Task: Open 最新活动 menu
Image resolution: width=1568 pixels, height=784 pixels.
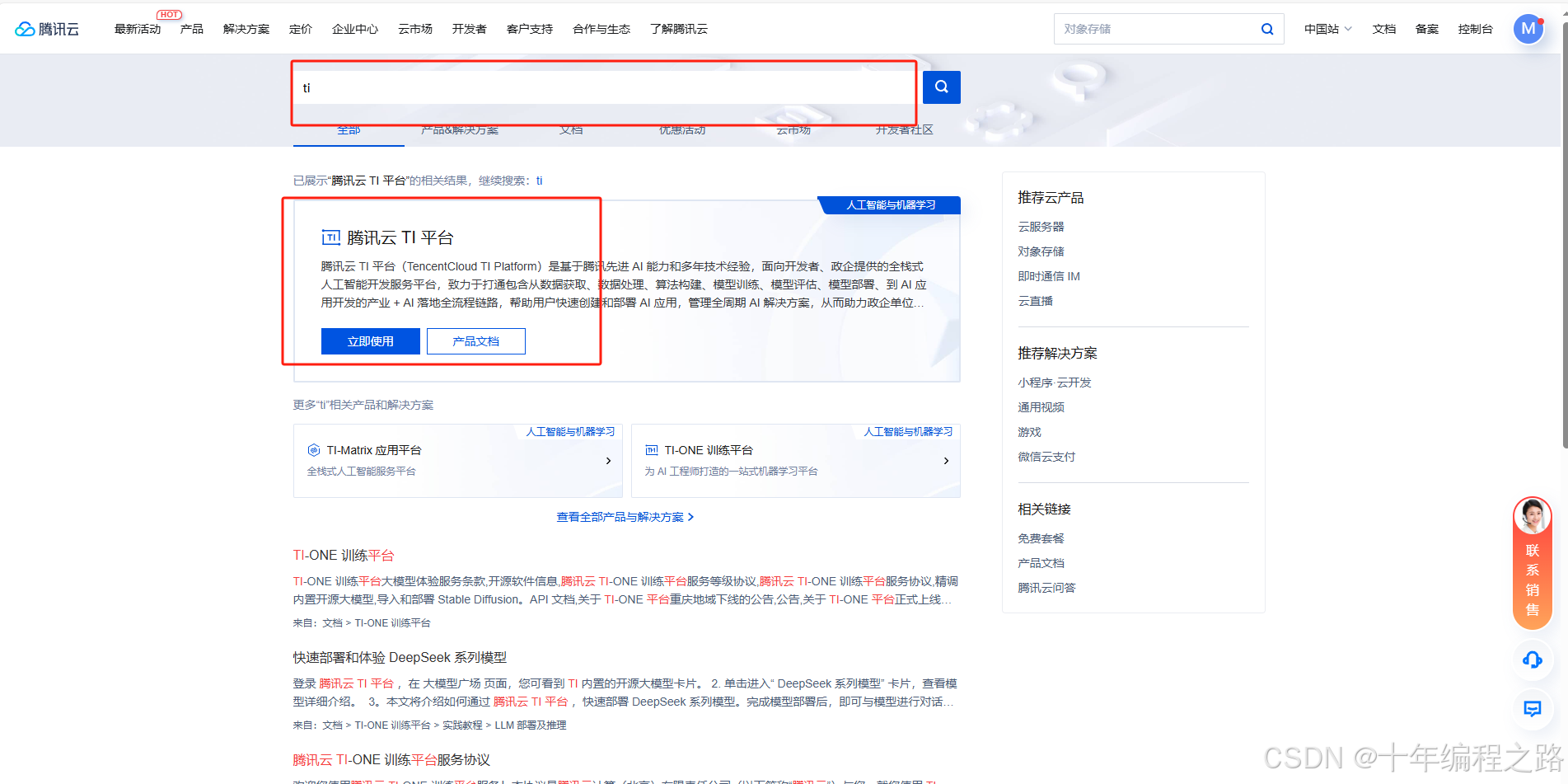Action: (x=138, y=29)
